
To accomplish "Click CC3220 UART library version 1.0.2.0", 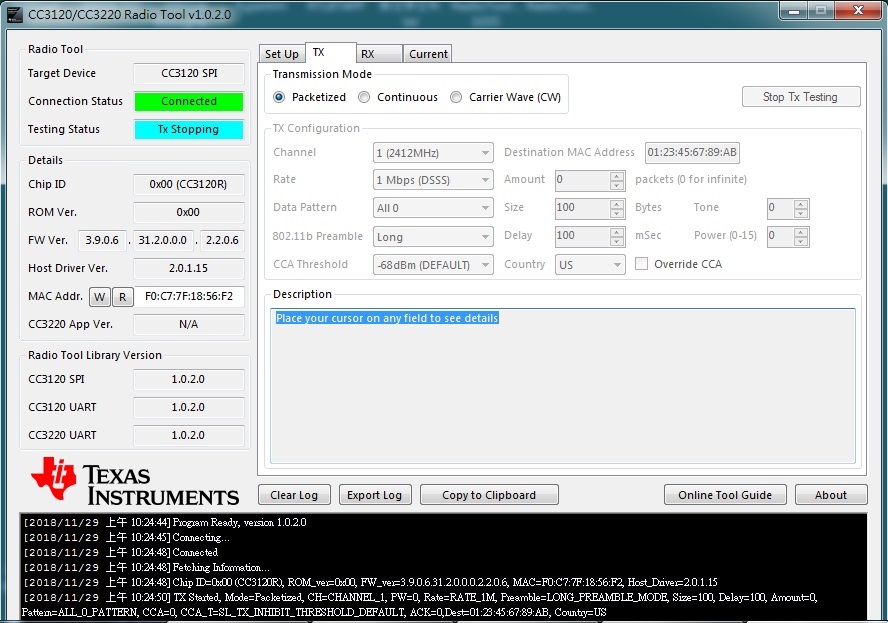I will click(x=189, y=436).
